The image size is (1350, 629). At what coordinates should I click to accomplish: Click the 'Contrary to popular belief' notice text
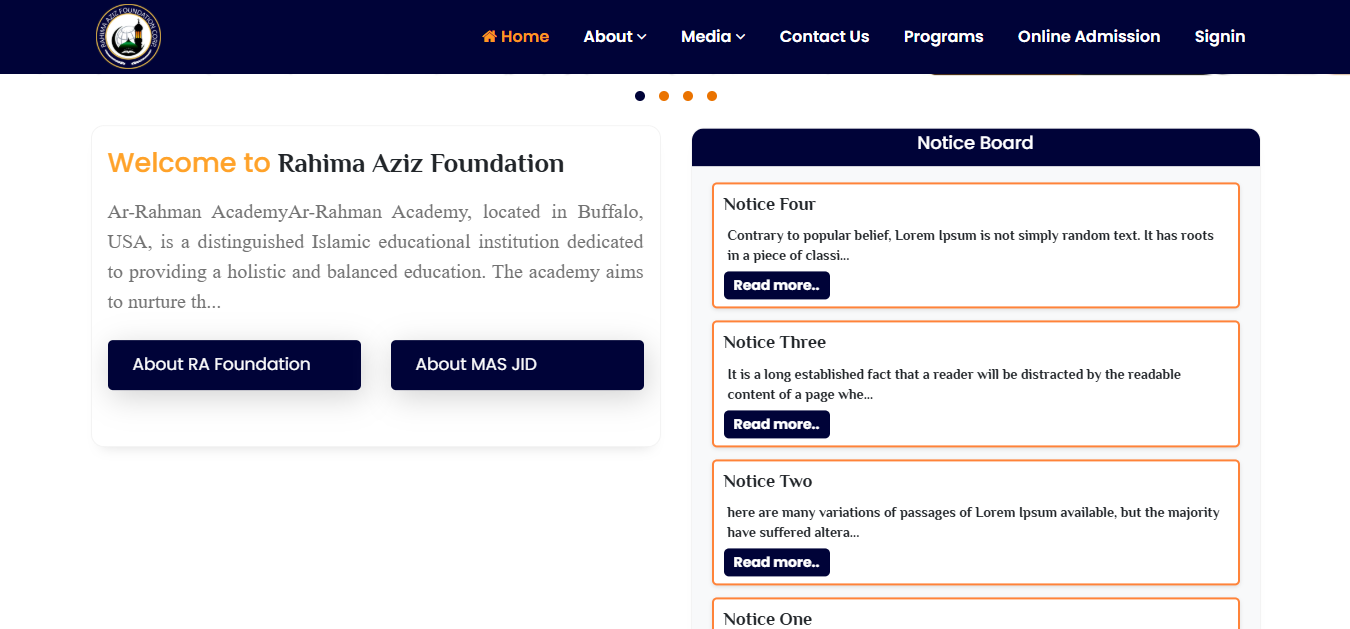tap(971, 245)
